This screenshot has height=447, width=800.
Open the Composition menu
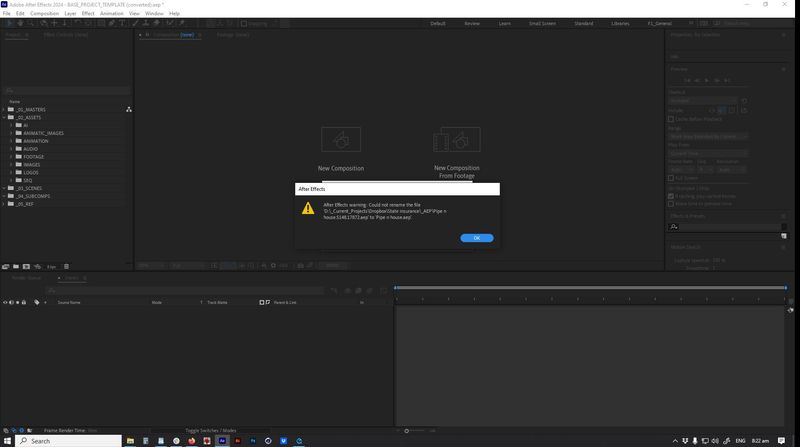coord(44,13)
